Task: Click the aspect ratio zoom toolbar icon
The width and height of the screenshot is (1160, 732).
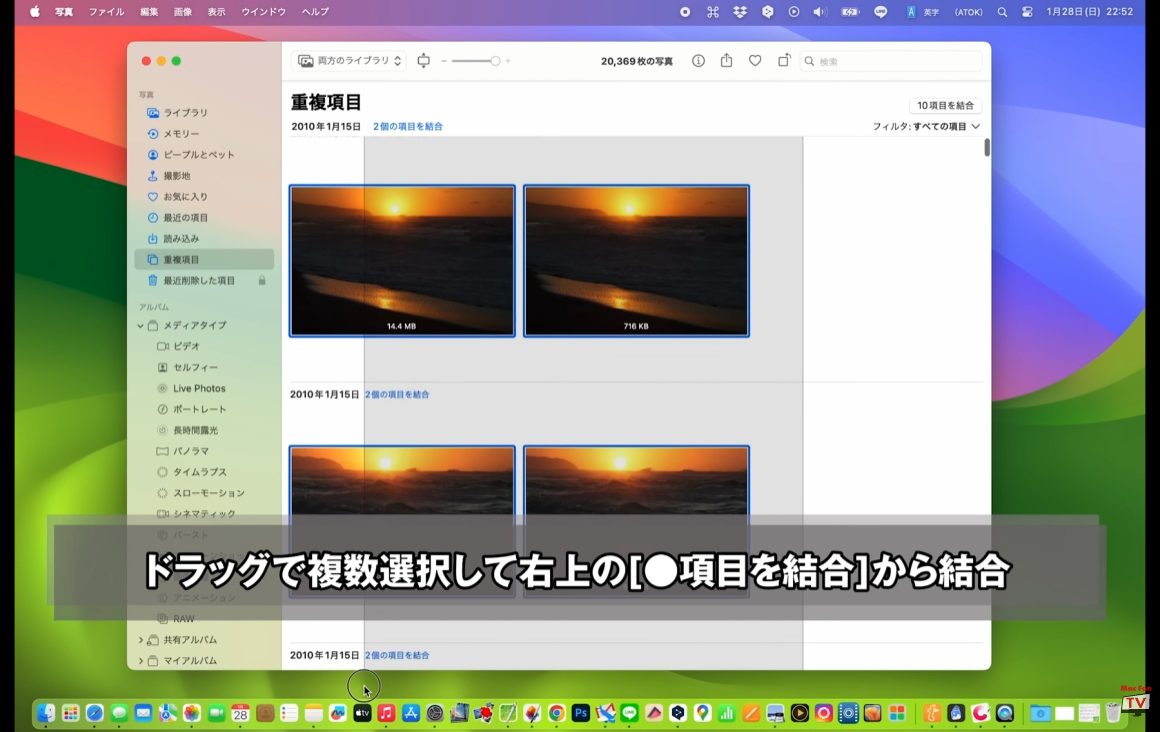Action: pos(424,61)
